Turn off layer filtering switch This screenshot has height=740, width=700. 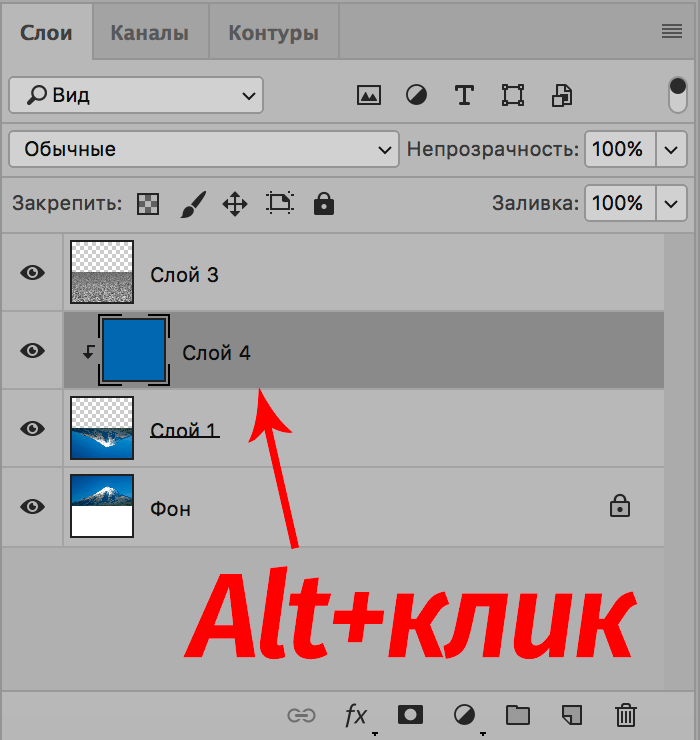(x=678, y=96)
